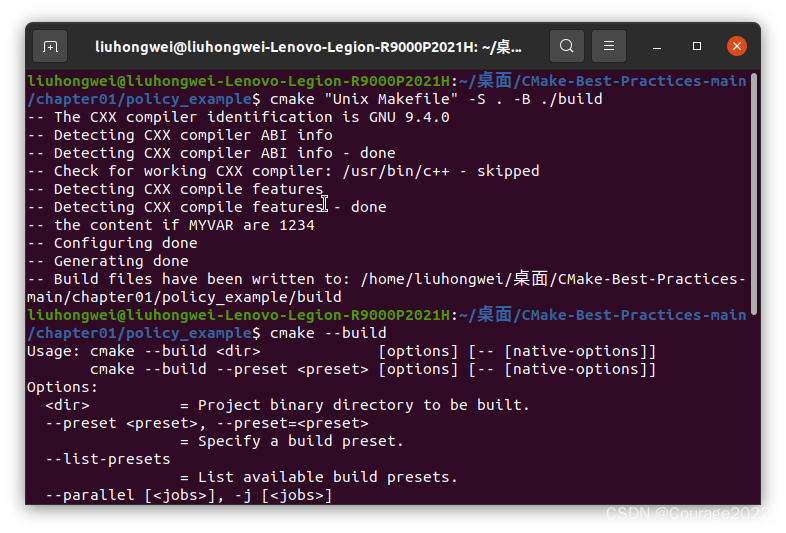Click 'Check for working CXX compiler' line
Viewport: 786px width, 533px height.
click(x=283, y=171)
